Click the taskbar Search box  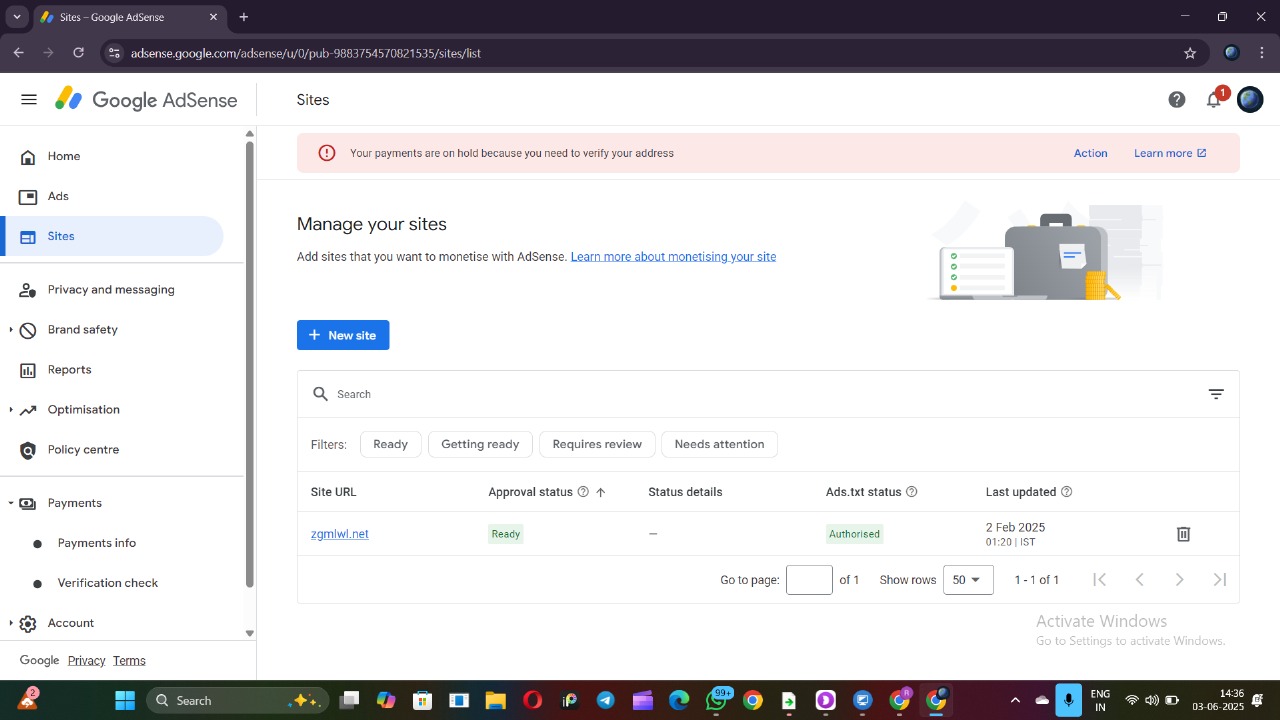point(237,700)
